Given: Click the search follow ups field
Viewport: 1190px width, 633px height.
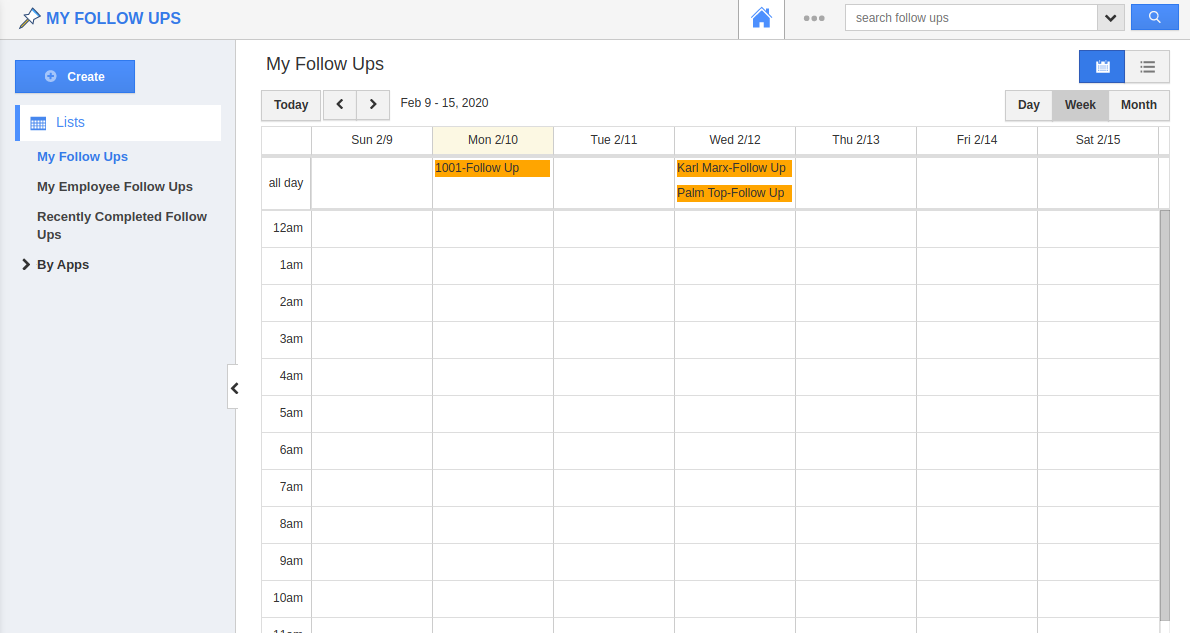Looking at the screenshot, I should pos(970,18).
